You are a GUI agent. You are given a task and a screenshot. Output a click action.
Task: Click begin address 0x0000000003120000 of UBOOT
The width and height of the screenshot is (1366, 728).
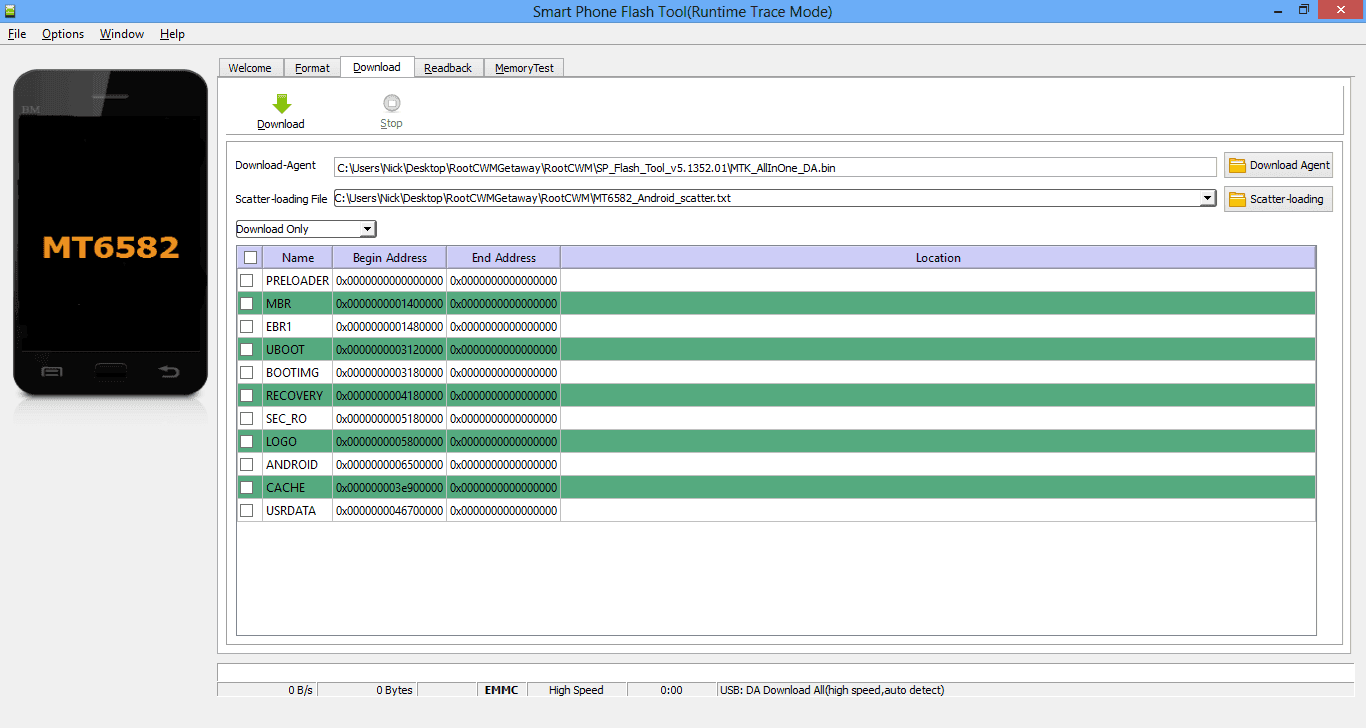point(390,350)
